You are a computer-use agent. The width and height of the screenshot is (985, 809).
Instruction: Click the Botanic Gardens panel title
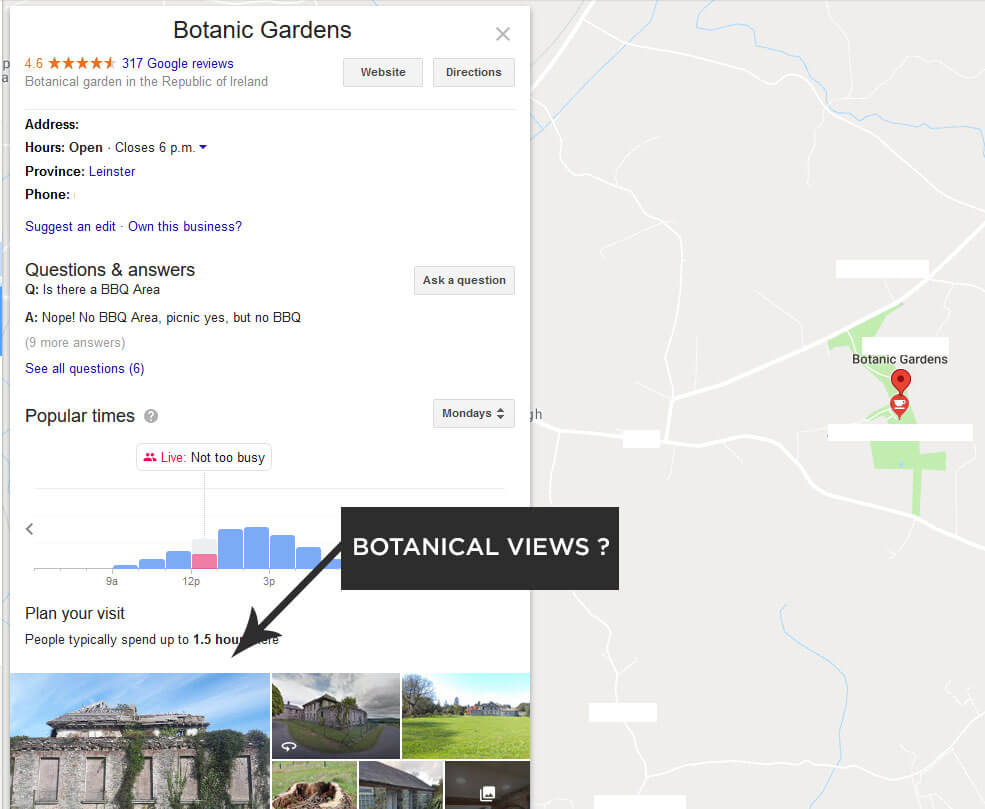pyautogui.click(x=263, y=30)
